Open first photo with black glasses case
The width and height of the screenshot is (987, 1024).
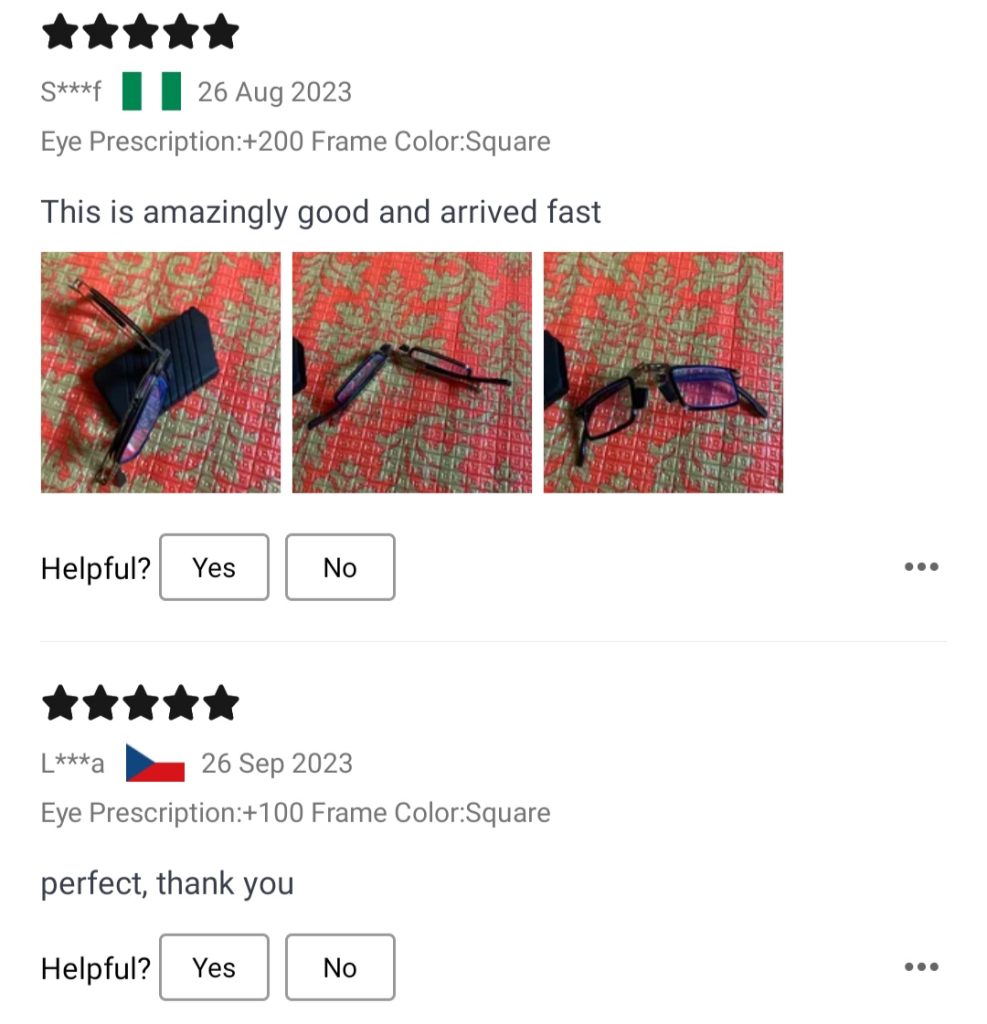(161, 372)
